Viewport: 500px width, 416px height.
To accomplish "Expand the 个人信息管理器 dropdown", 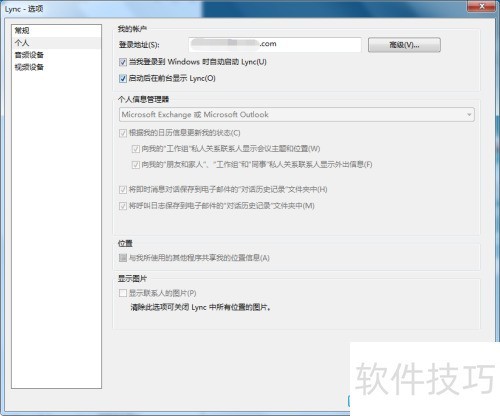I will [297, 115].
